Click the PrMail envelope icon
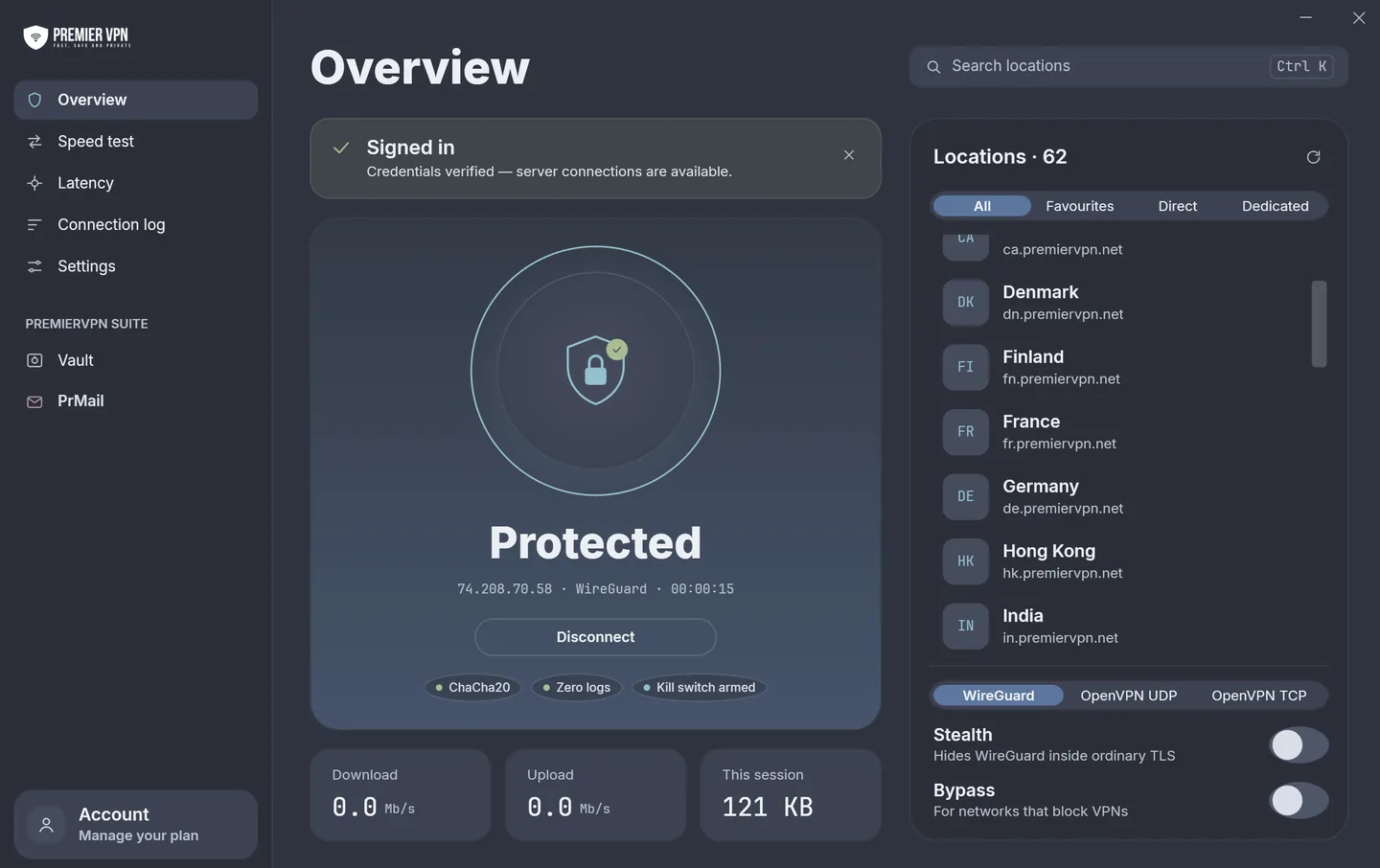Image resolution: width=1380 pixels, height=868 pixels. click(34, 401)
